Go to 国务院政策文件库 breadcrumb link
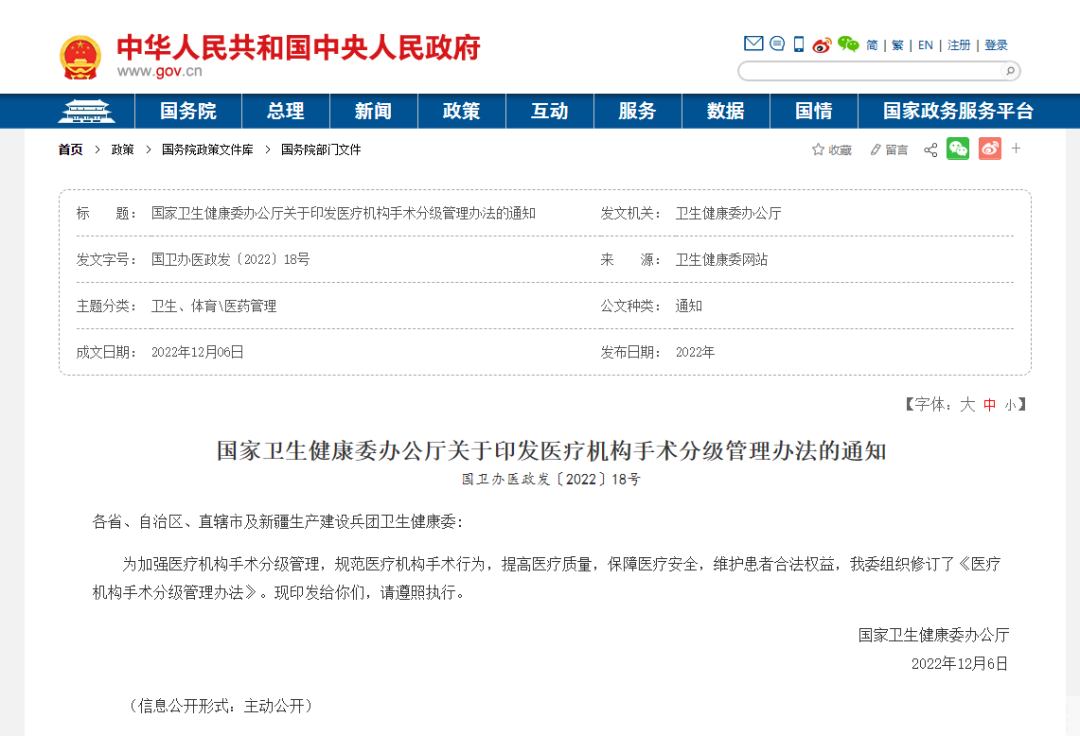This screenshot has height=736, width=1080. click(207, 150)
